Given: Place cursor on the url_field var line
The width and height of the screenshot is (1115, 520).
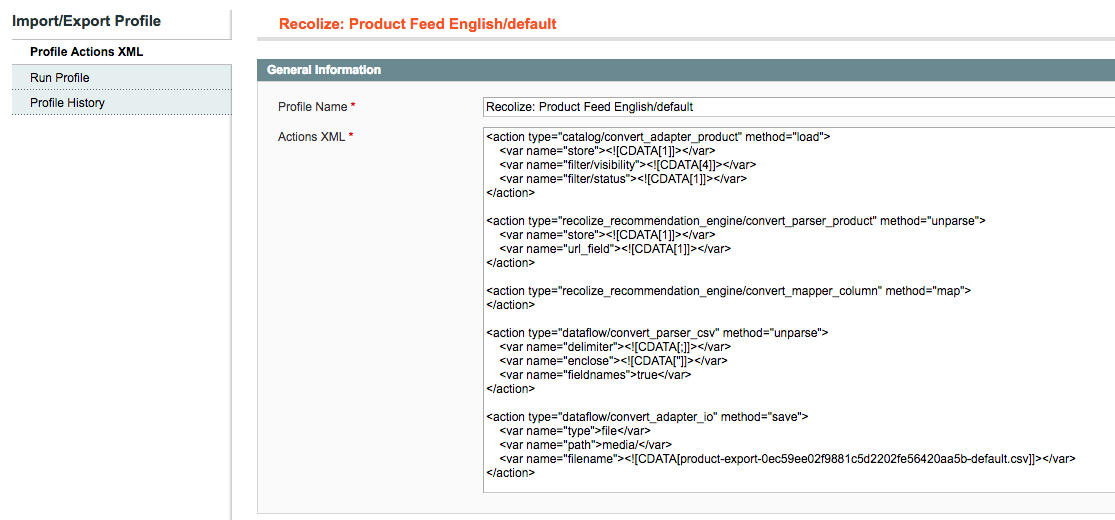Looking at the screenshot, I should pyautogui.click(x=615, y=248).
